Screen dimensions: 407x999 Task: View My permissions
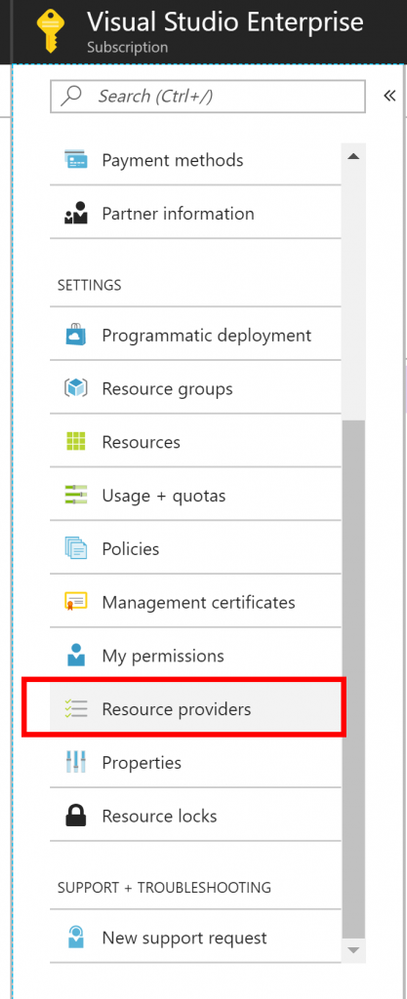pyautogui.click(x=196, y=656)
